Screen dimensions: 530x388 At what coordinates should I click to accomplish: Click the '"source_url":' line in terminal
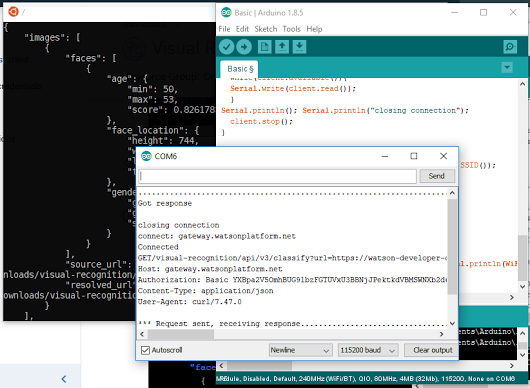tap(98, 264)
